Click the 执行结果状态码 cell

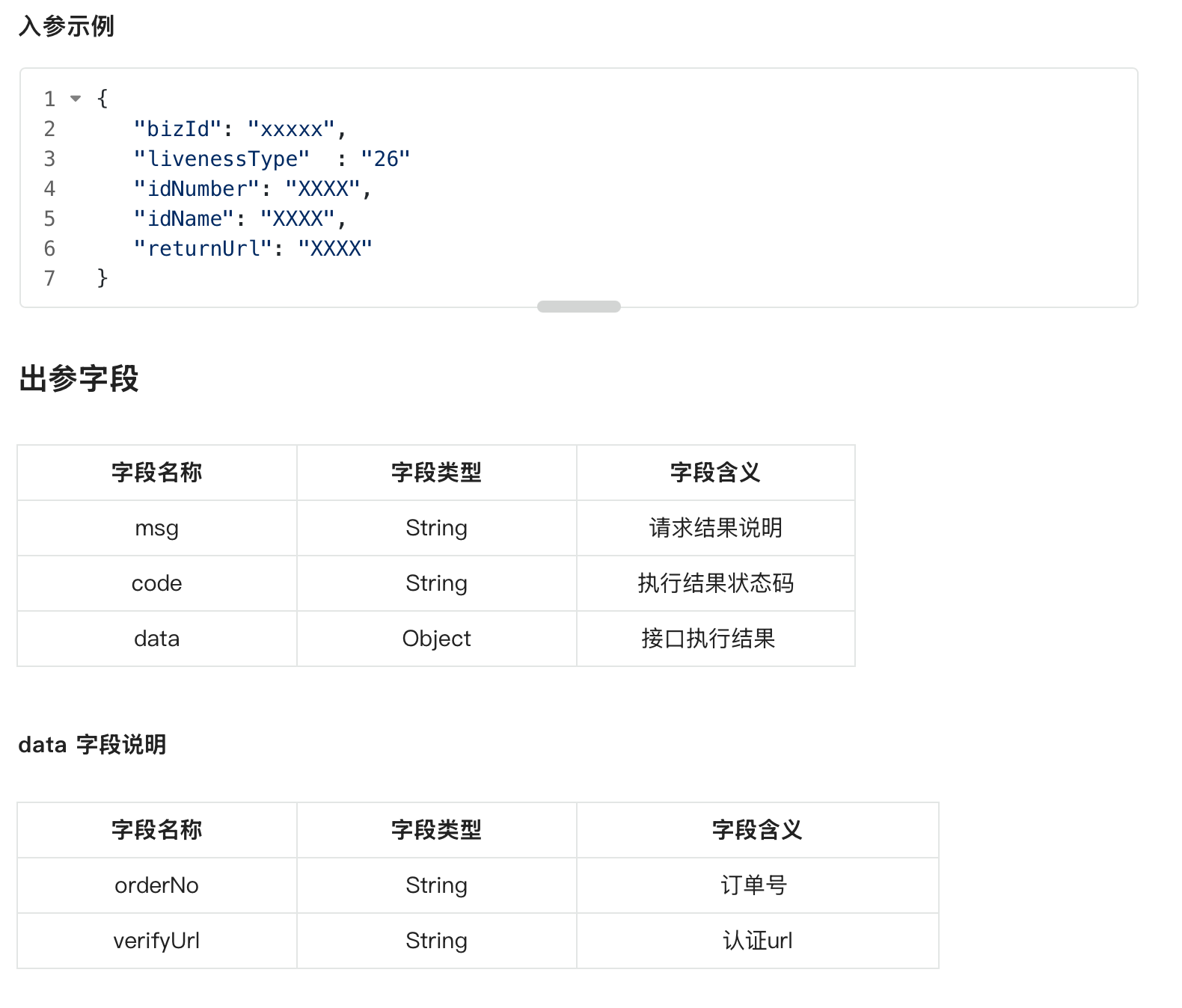click(x=716, y=583)
